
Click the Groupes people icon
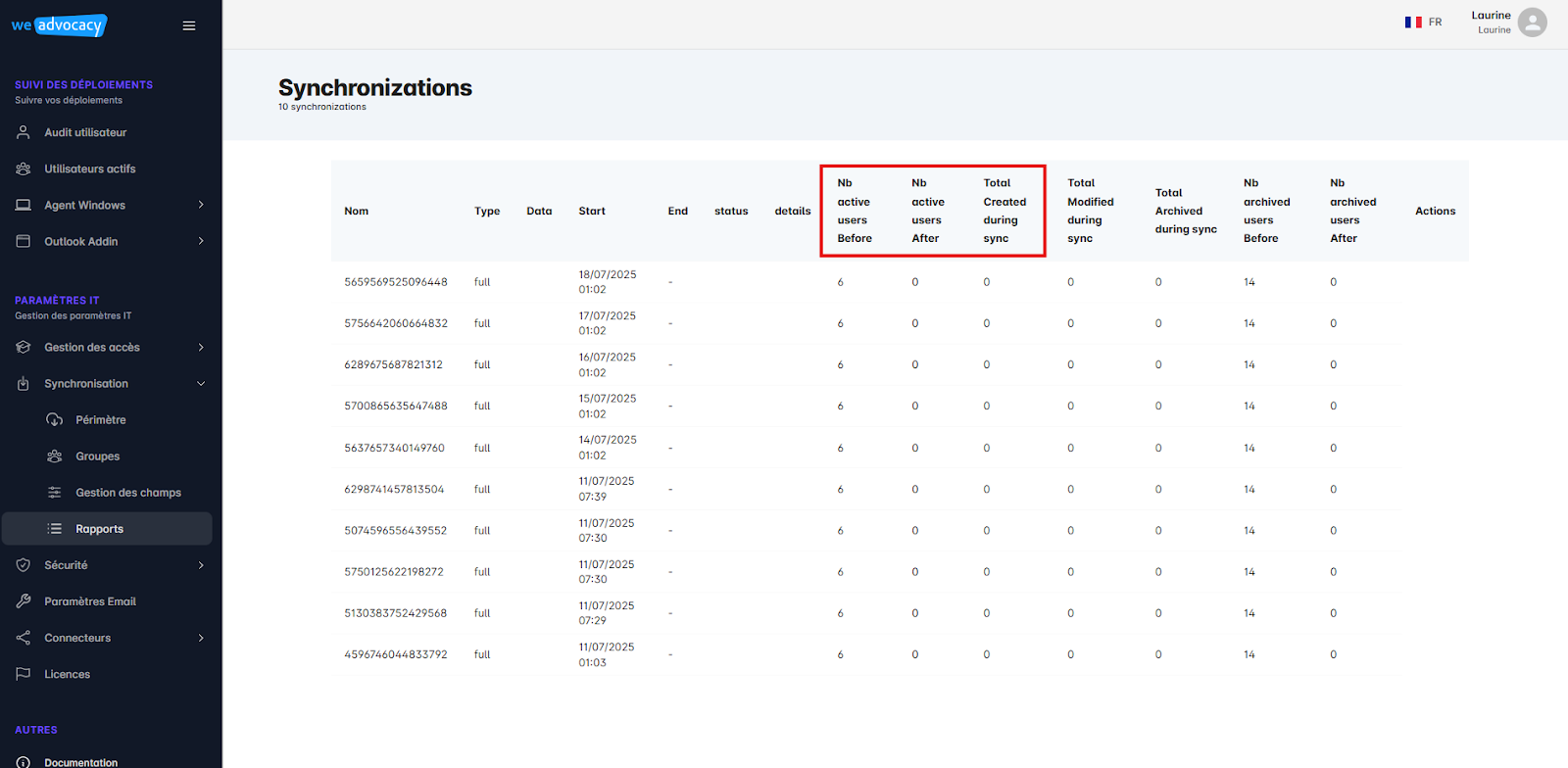pyautogui.click(x=55, y=456)
